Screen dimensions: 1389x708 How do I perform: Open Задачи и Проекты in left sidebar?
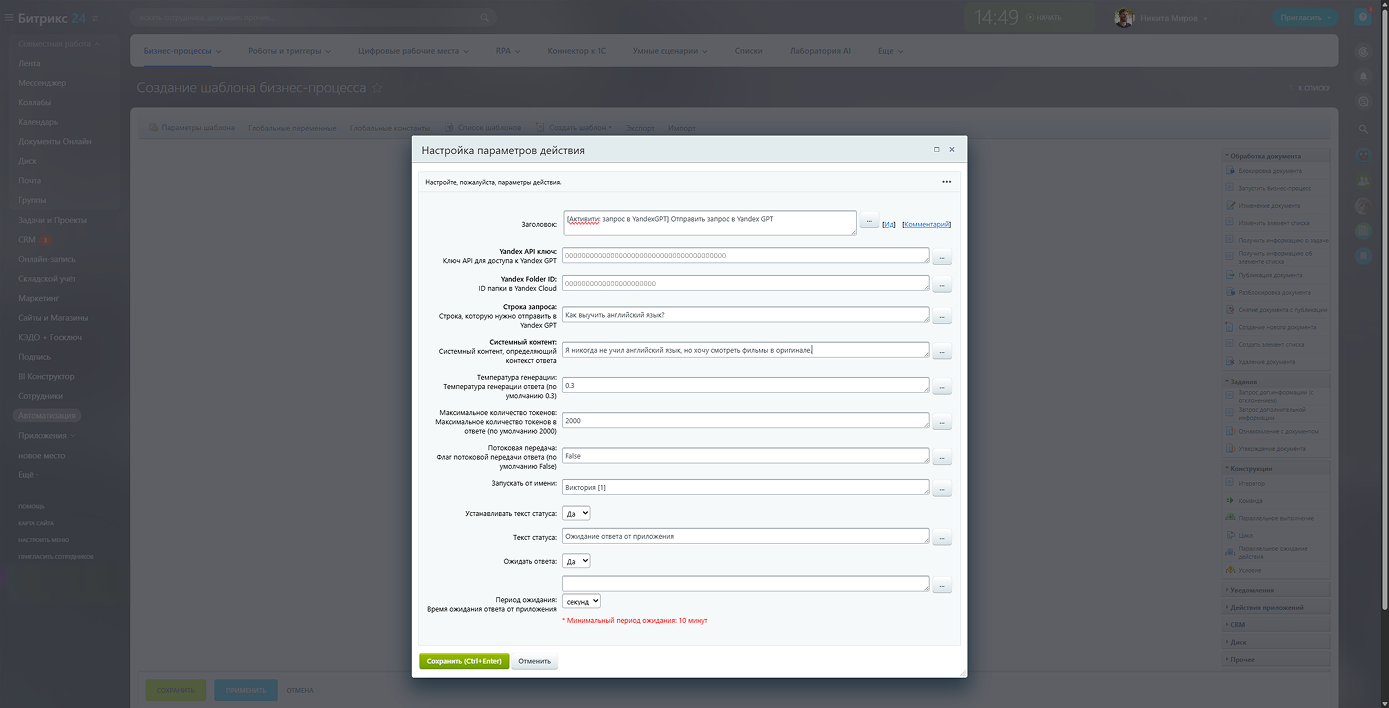click(52, 220)
